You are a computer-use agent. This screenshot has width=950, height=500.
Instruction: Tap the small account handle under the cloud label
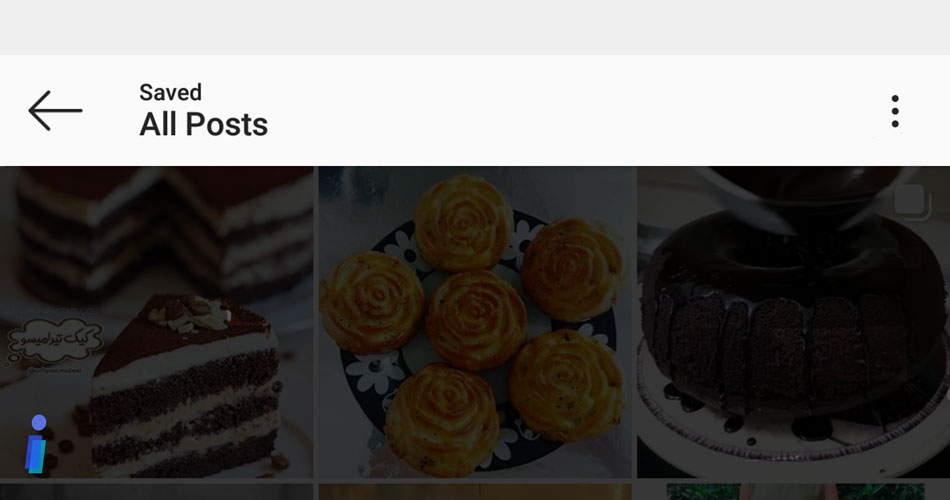click(x=56, y=369)
